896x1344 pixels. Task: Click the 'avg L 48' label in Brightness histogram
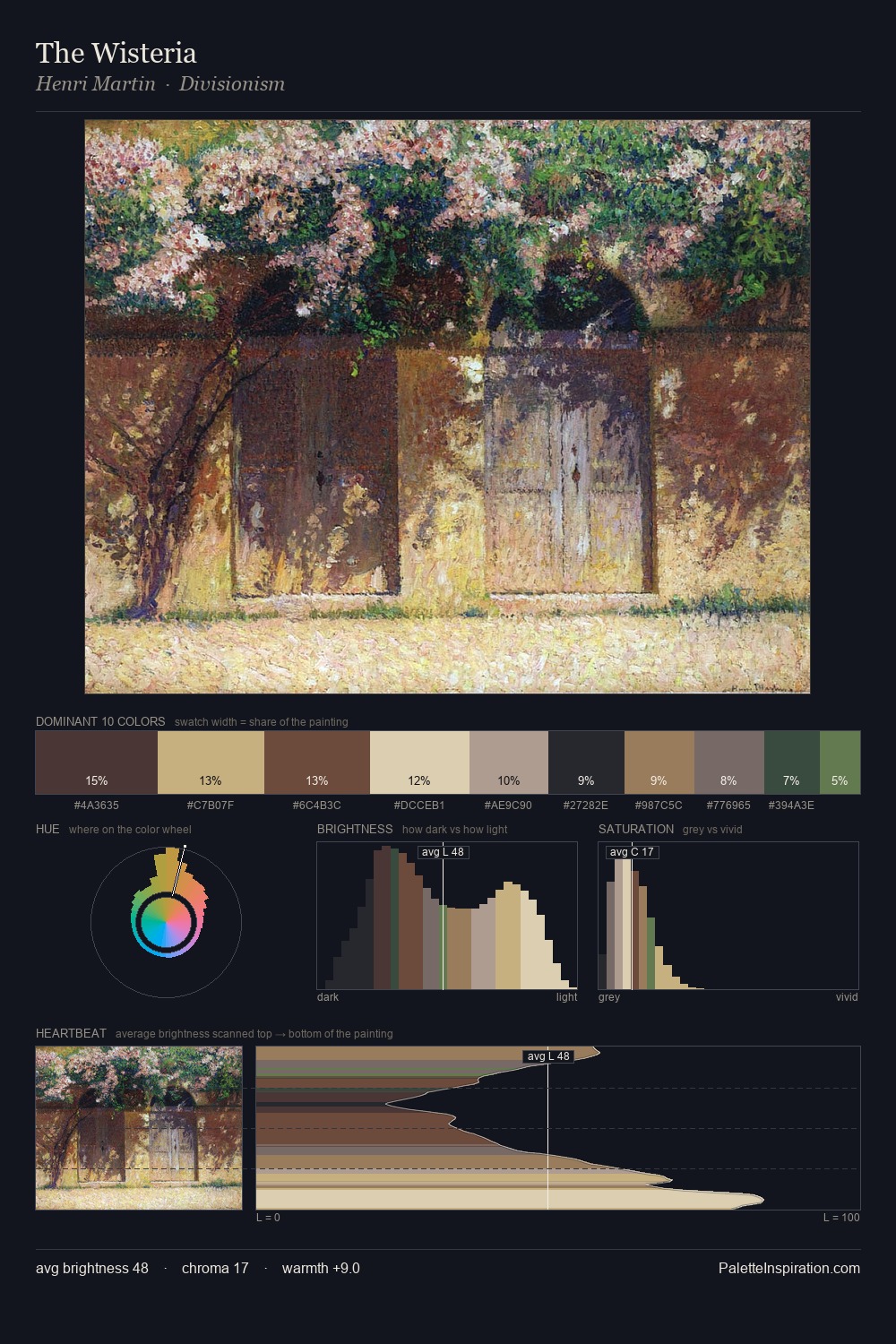coord(443,852)
